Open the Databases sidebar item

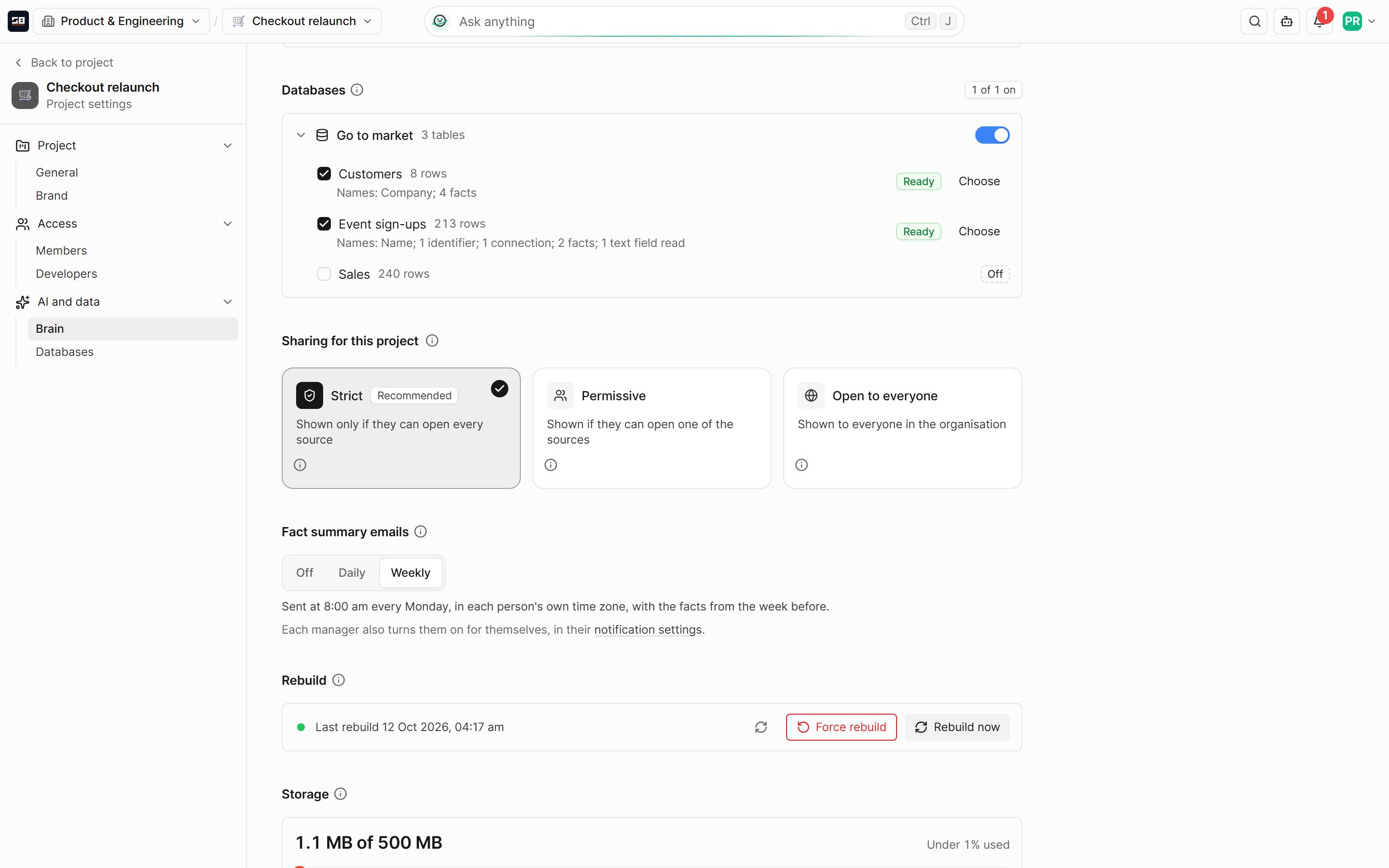(x=133, y=352)
